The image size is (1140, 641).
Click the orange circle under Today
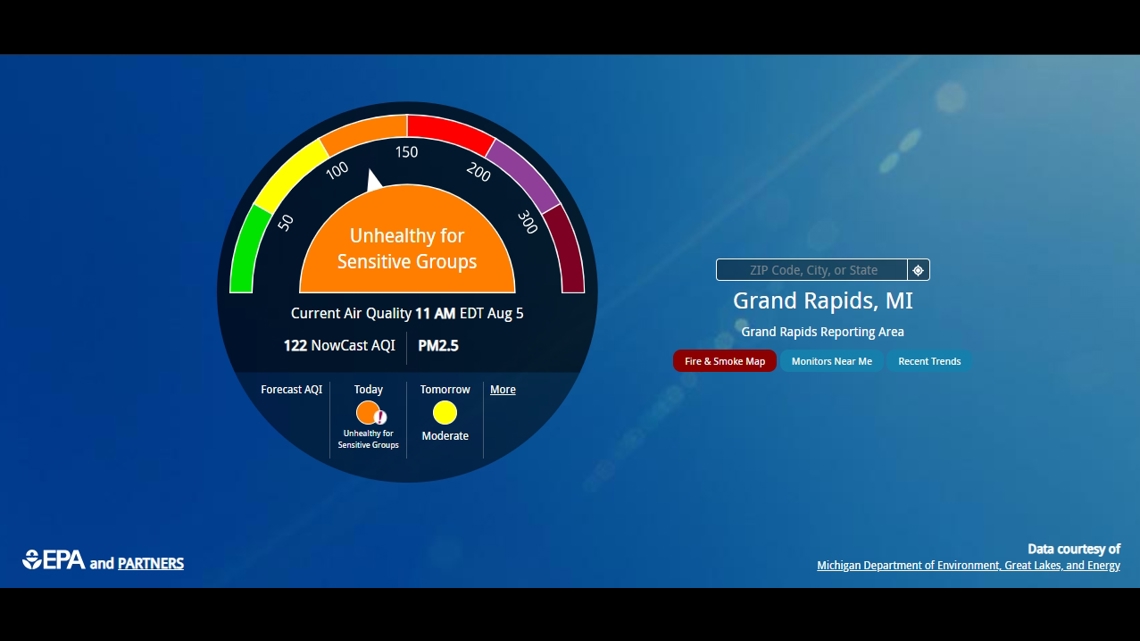tap(366, 411)
